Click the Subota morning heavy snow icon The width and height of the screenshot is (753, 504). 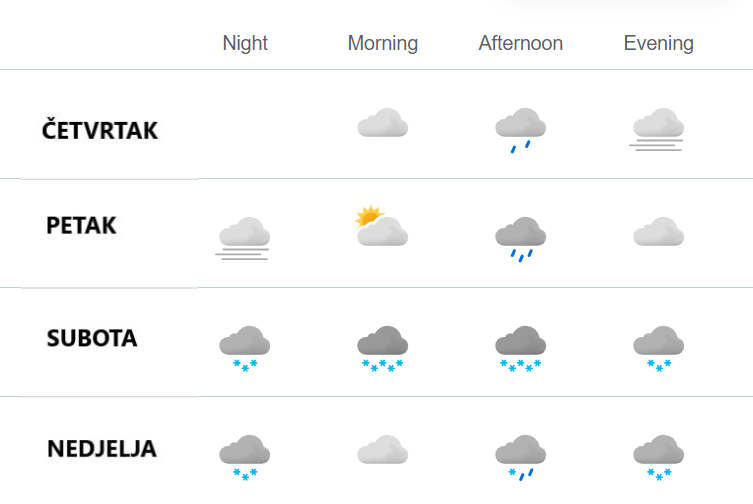point(383,349)
